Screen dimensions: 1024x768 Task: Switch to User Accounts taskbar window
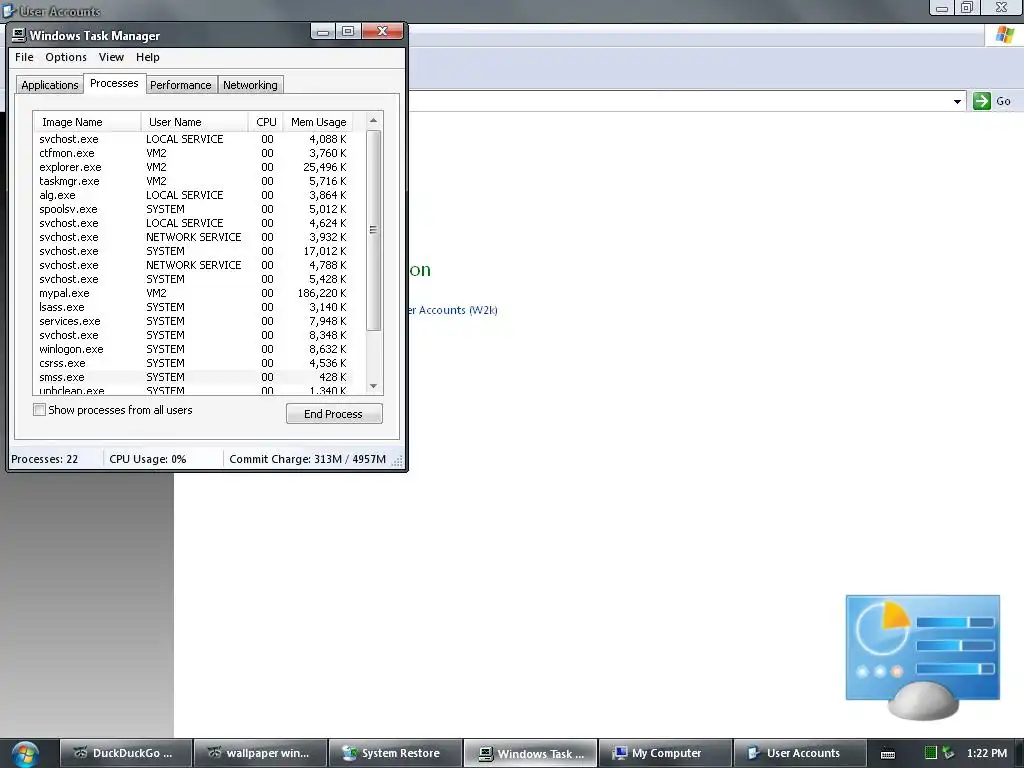click(799, 753)
